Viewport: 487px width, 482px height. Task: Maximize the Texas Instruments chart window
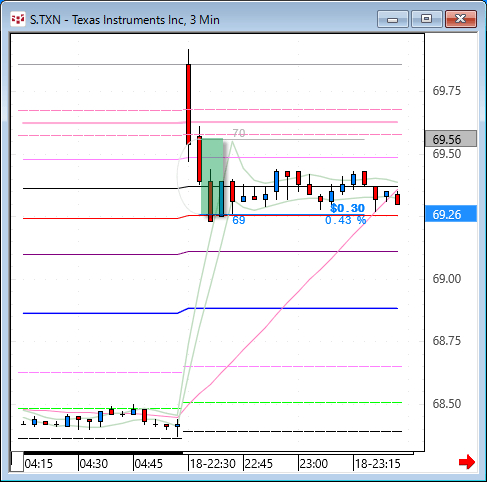[426, 19]
